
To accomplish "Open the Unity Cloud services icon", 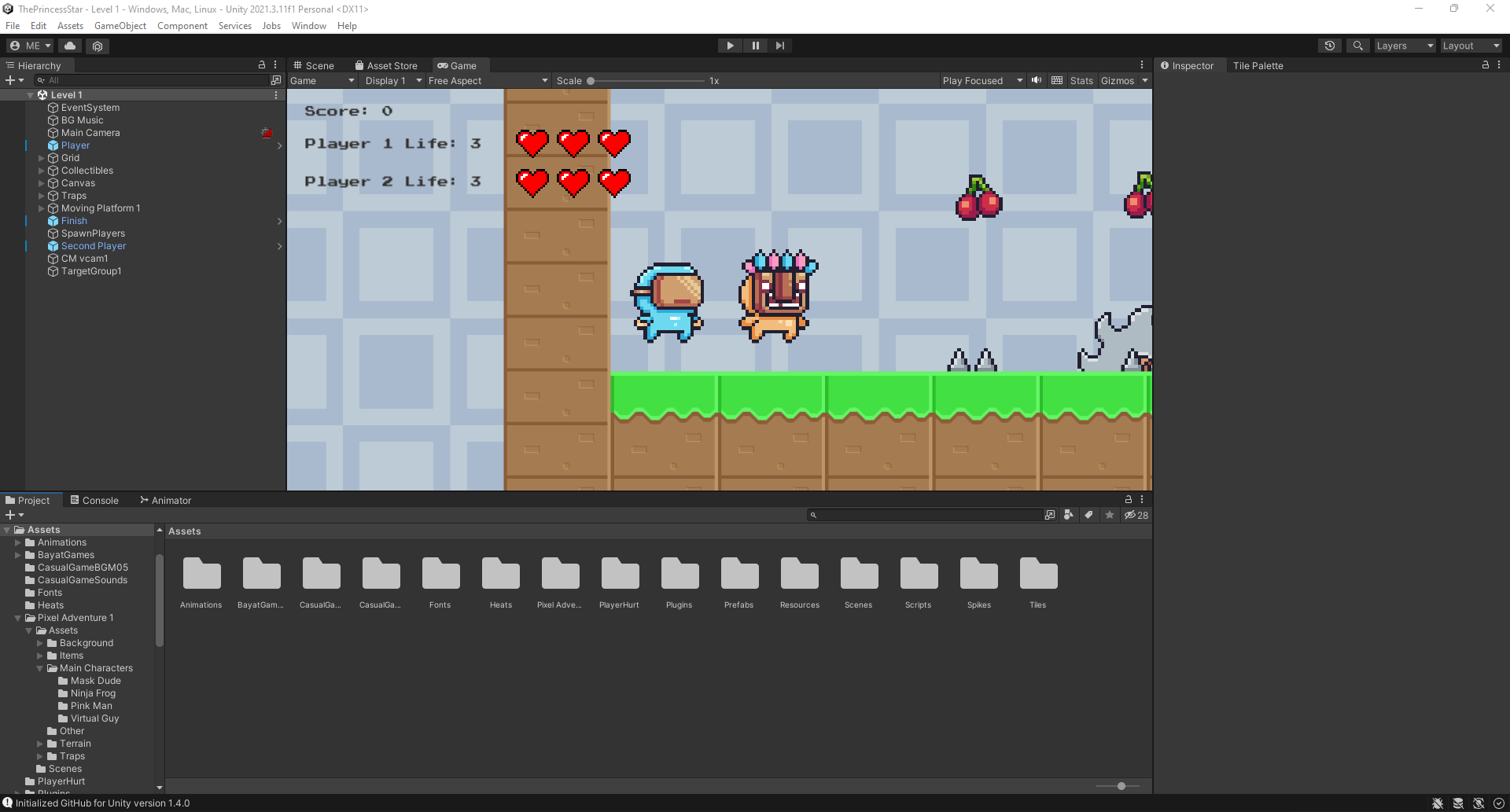I will pos(70,46).
